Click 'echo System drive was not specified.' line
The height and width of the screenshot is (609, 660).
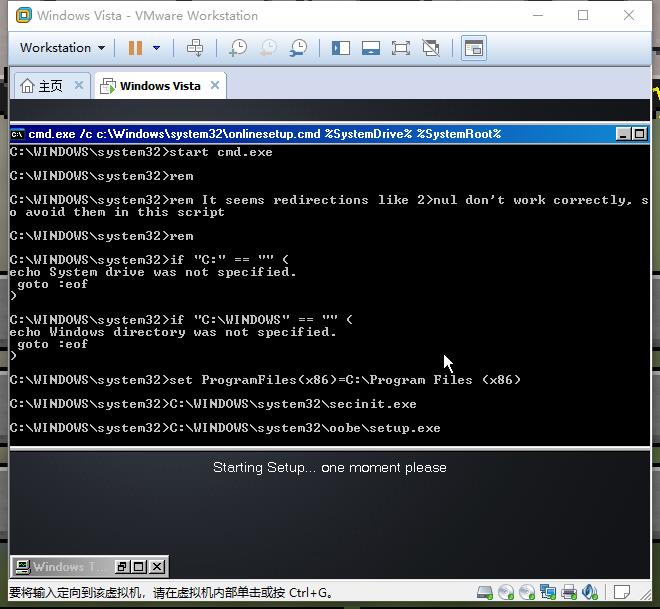pyautogui.click(x=153, y=272)
